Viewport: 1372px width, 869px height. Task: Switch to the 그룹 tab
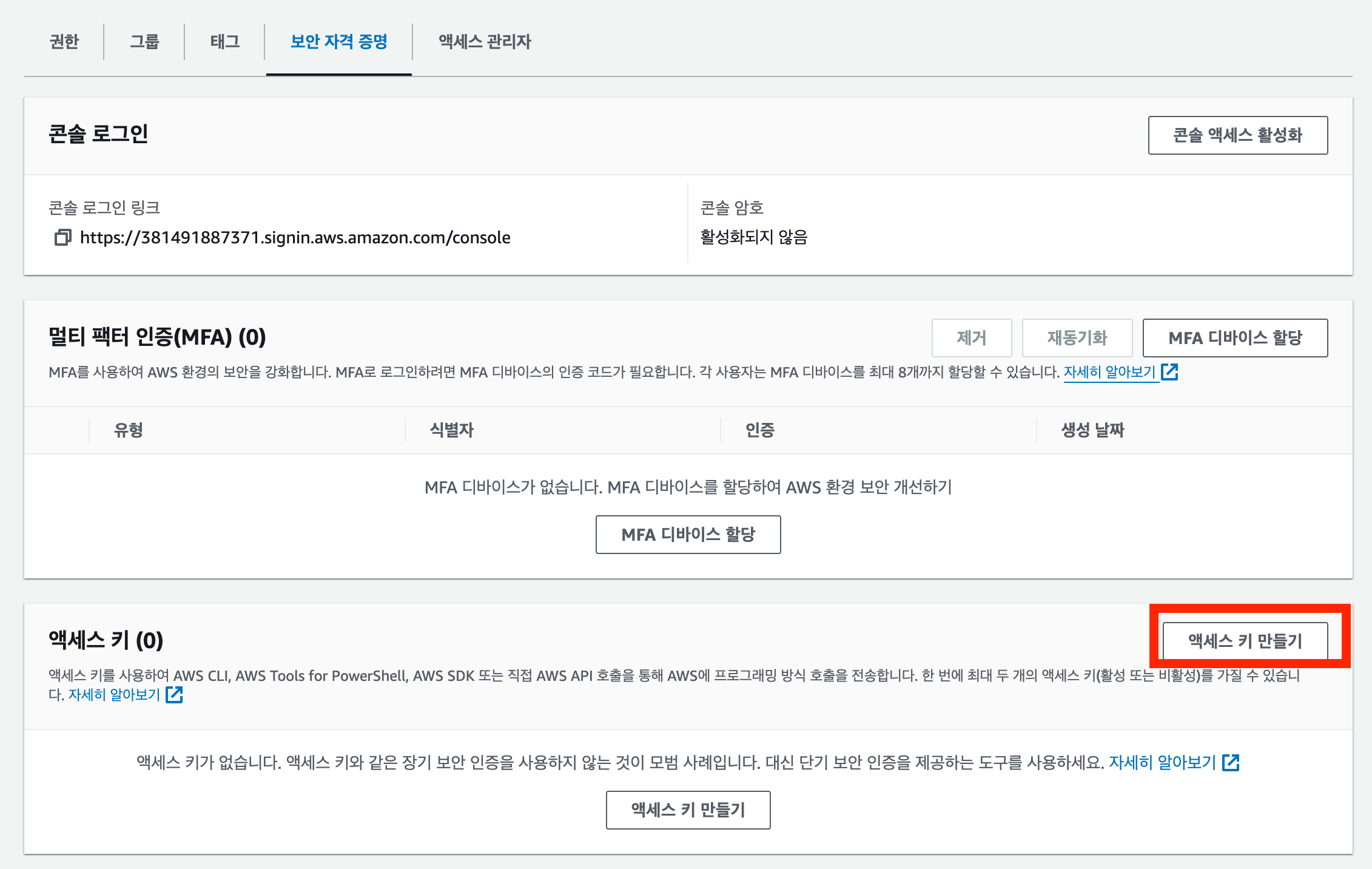[x=144, y=41]
